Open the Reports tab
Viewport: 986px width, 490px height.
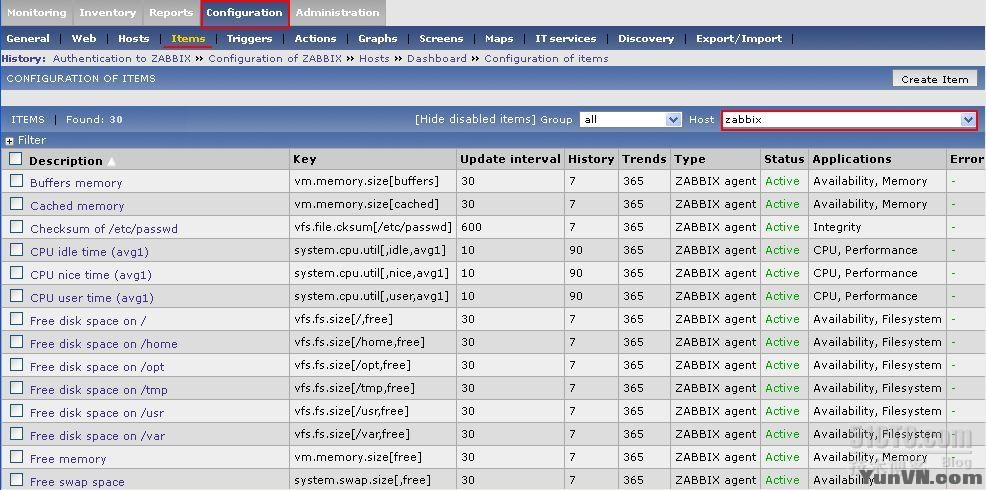171,13
